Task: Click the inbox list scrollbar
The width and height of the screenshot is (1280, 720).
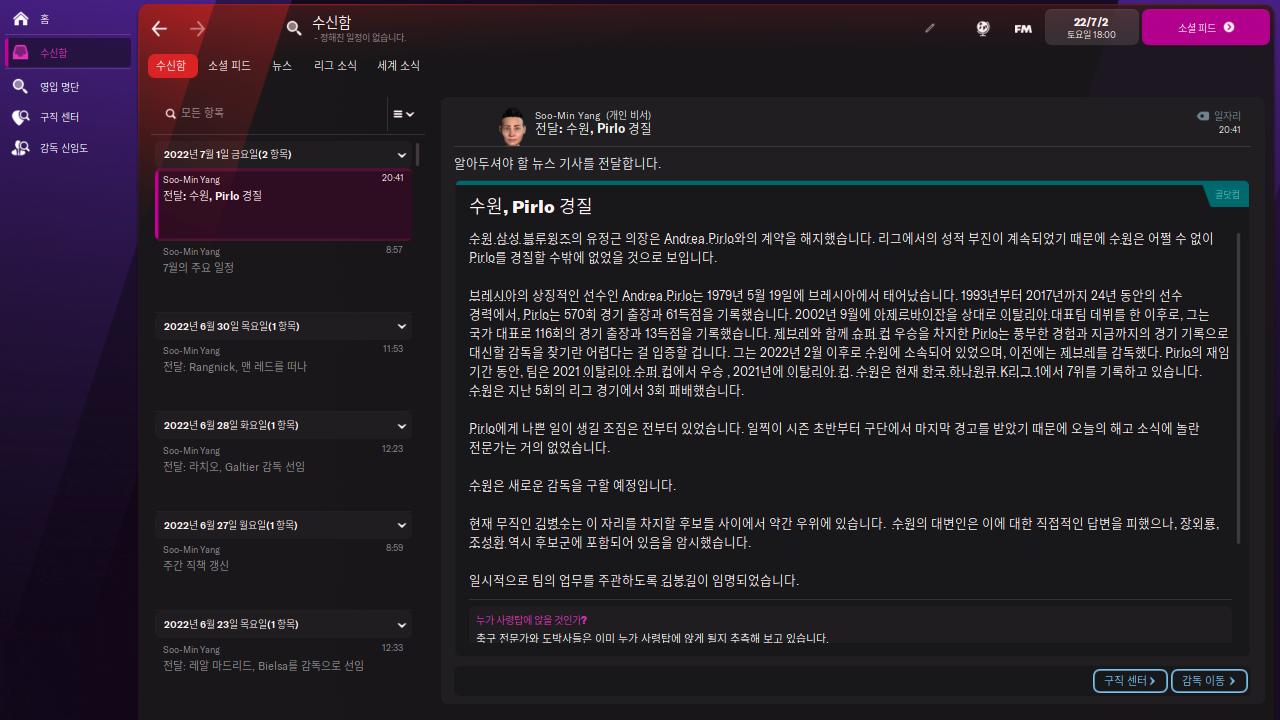Action: pos(417,155)
